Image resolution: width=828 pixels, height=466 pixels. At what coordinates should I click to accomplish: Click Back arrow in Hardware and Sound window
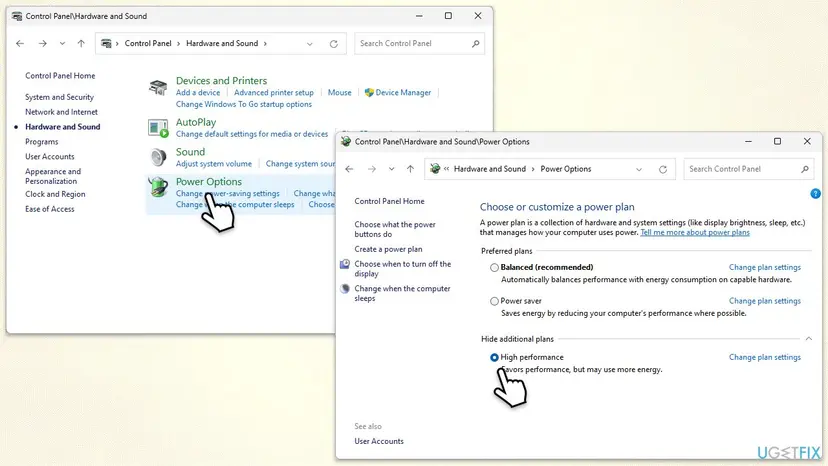(x=20, y=43)
